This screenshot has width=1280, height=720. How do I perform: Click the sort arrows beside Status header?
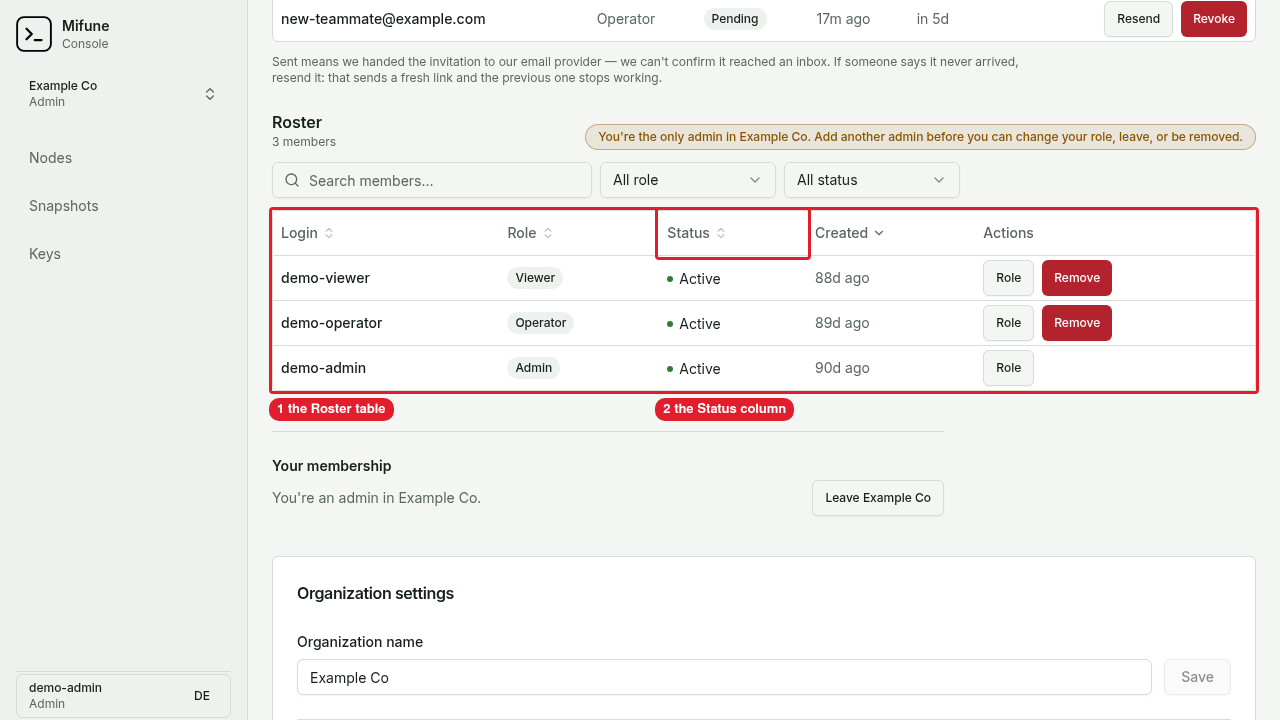coord(721,233)
